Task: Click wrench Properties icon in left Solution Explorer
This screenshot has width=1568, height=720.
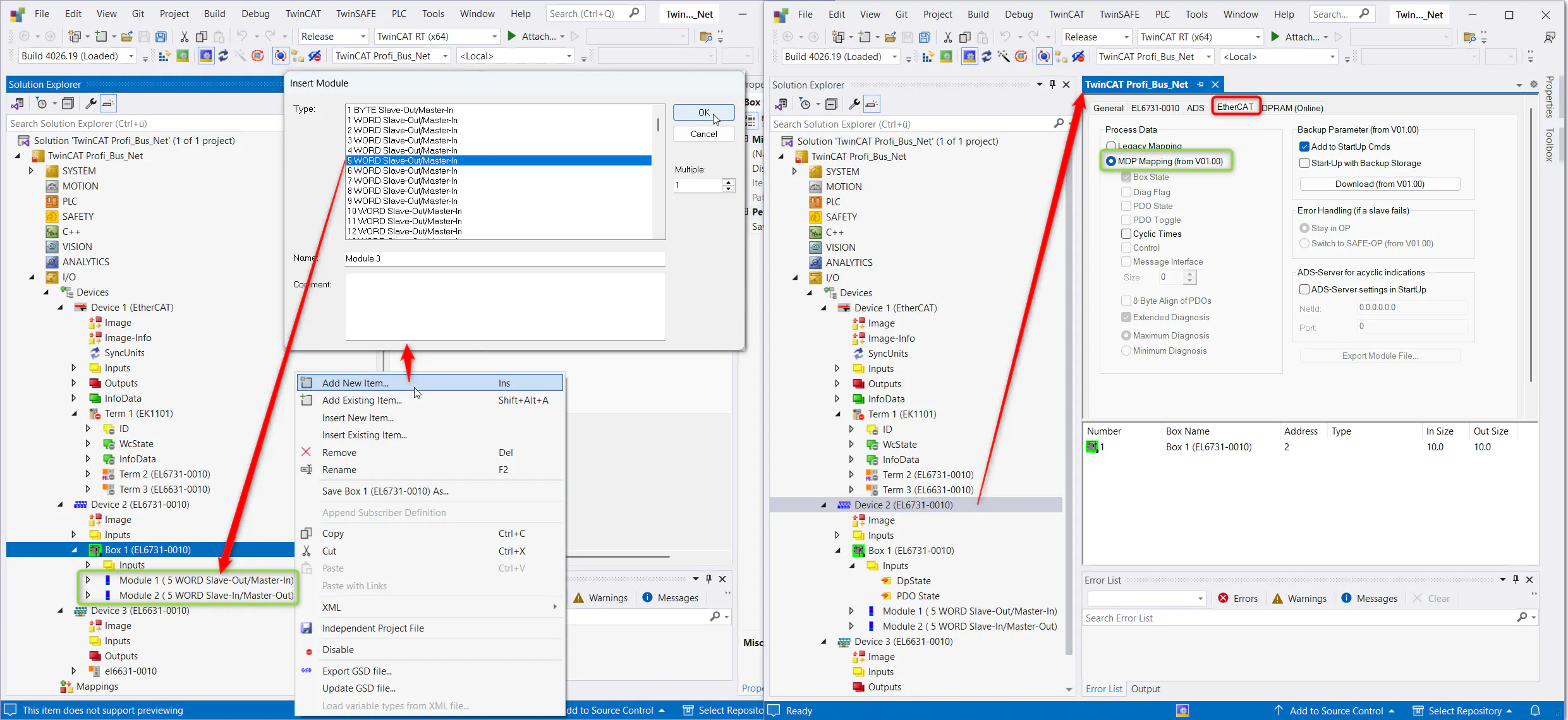Action: click(x=91, y=104)
